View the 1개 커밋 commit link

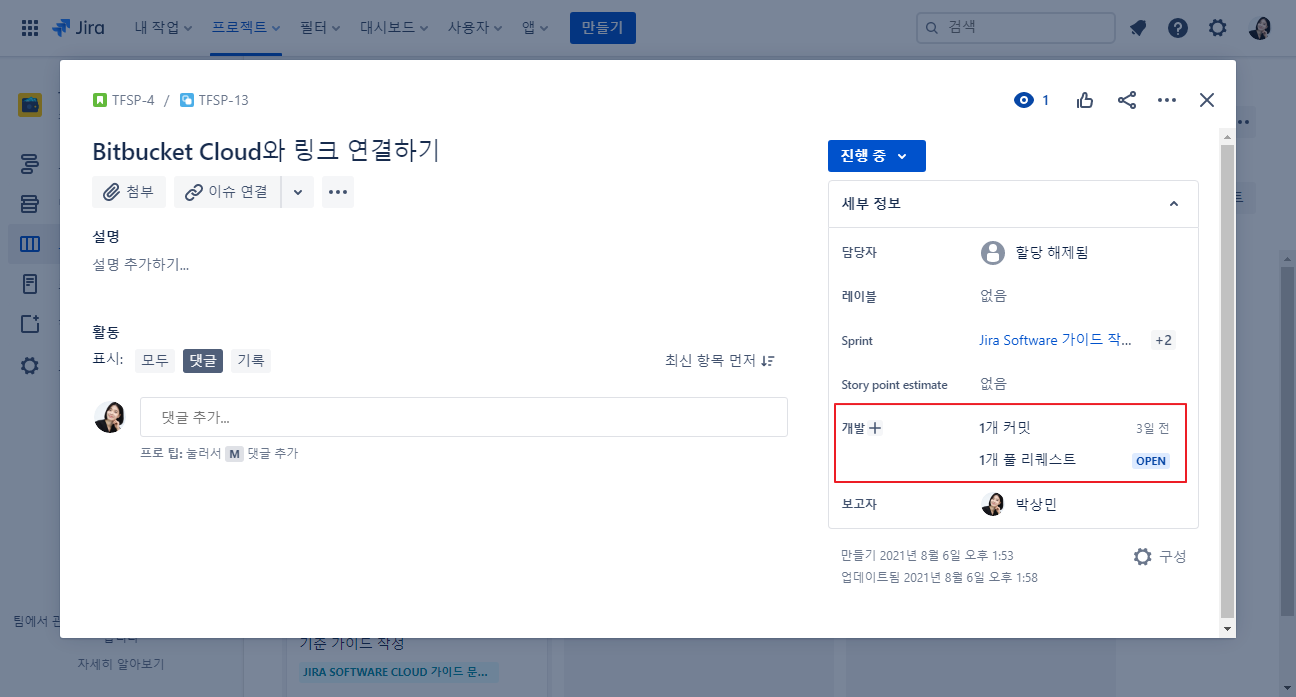pyautogui.click(x=1005, y=428)
